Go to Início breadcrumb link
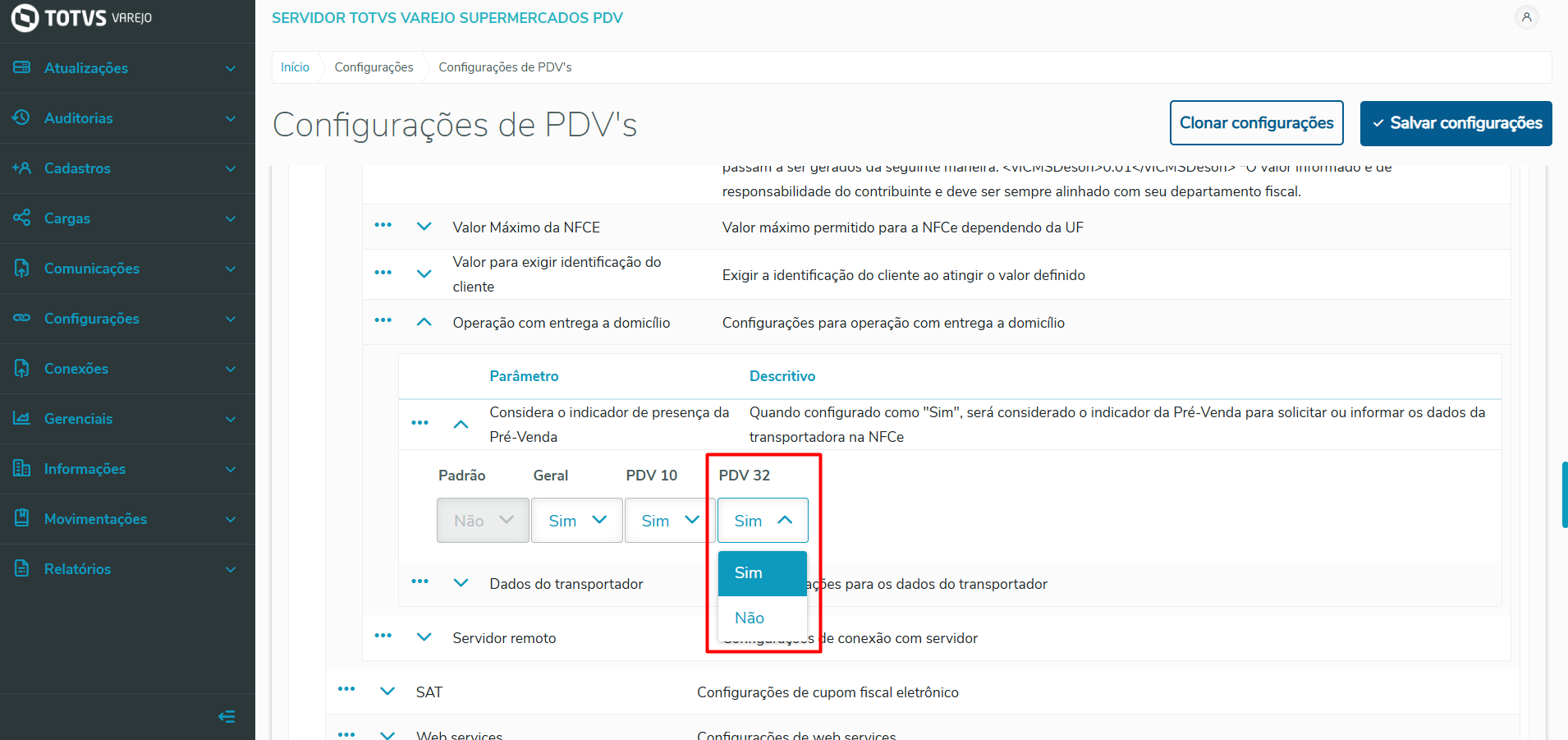The width and height of the screenshot is (1568, 740). click(x=295, y=67)
